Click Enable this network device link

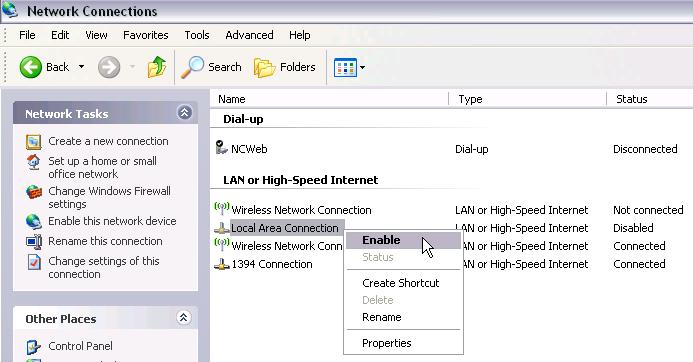pyautogui.click(x=112, y=221)
